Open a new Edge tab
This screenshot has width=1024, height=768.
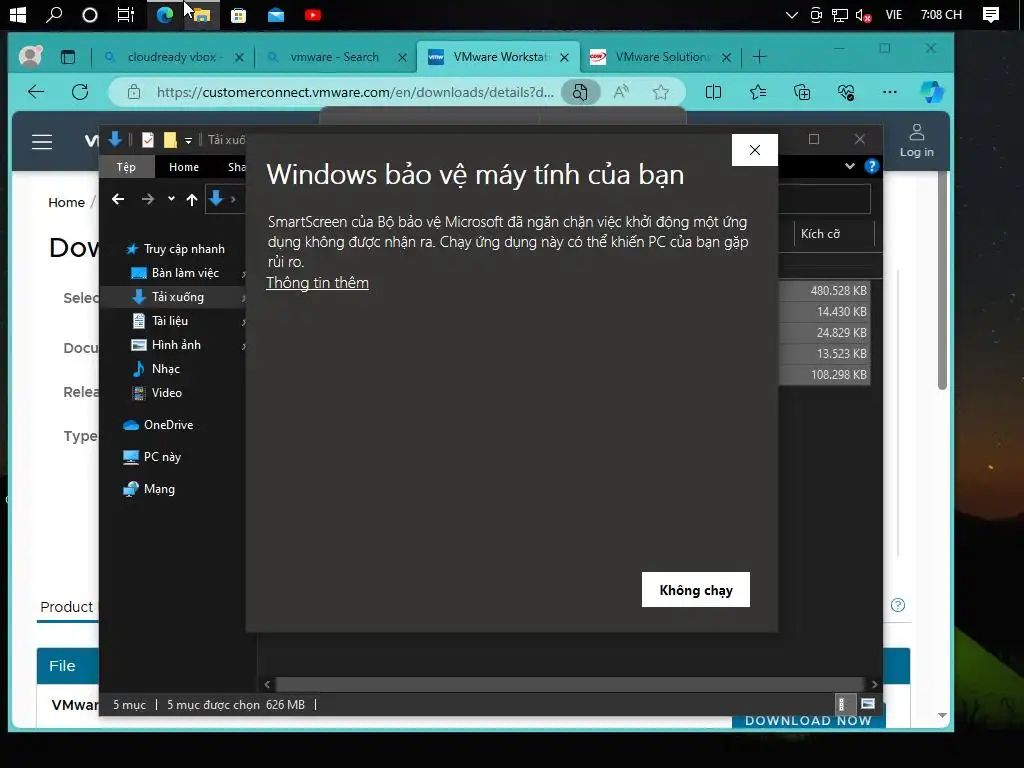click(759, 57)
